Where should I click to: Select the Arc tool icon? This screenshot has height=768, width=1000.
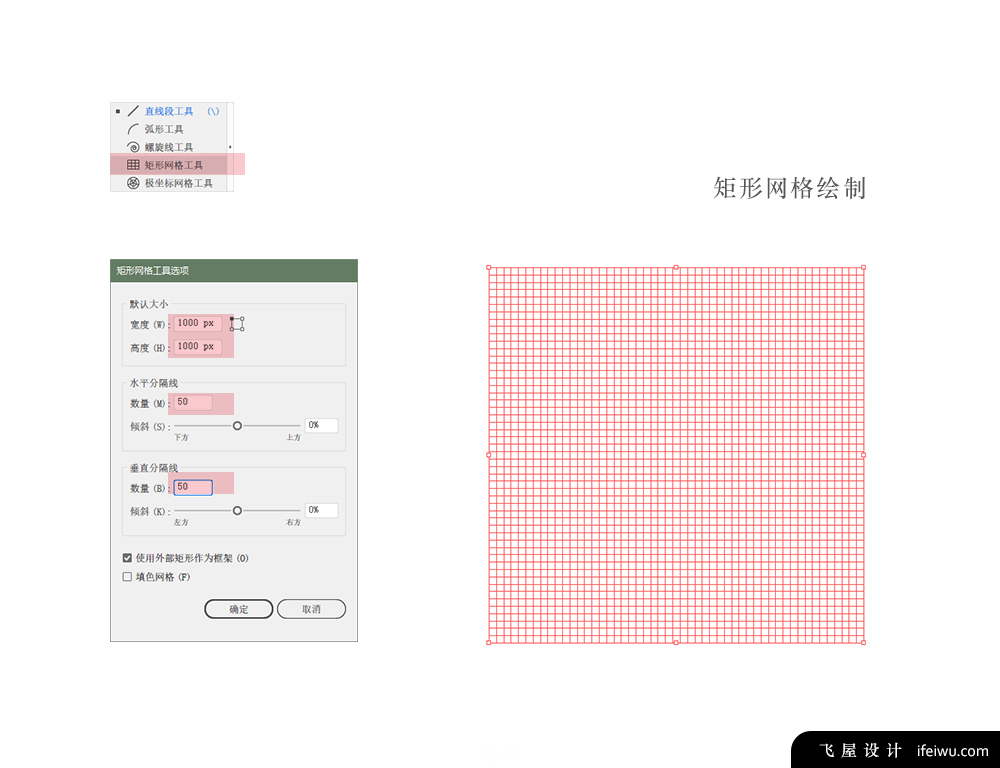coord(134,129)
